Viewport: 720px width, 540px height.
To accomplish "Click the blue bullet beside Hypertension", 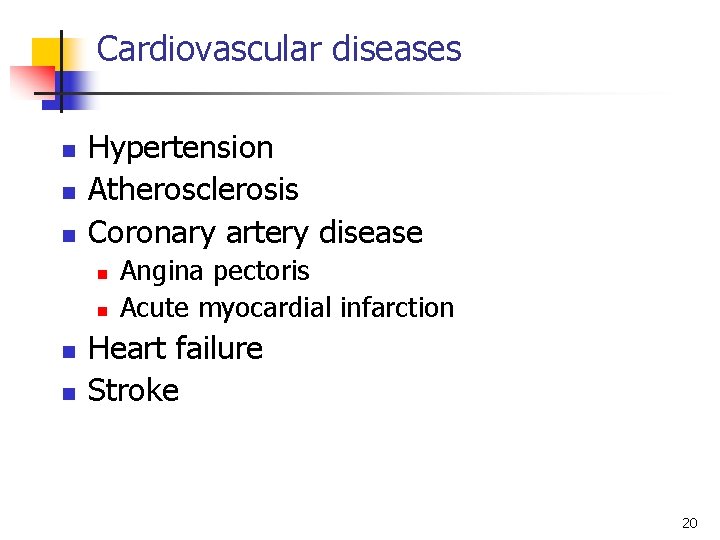I will 69,151.
